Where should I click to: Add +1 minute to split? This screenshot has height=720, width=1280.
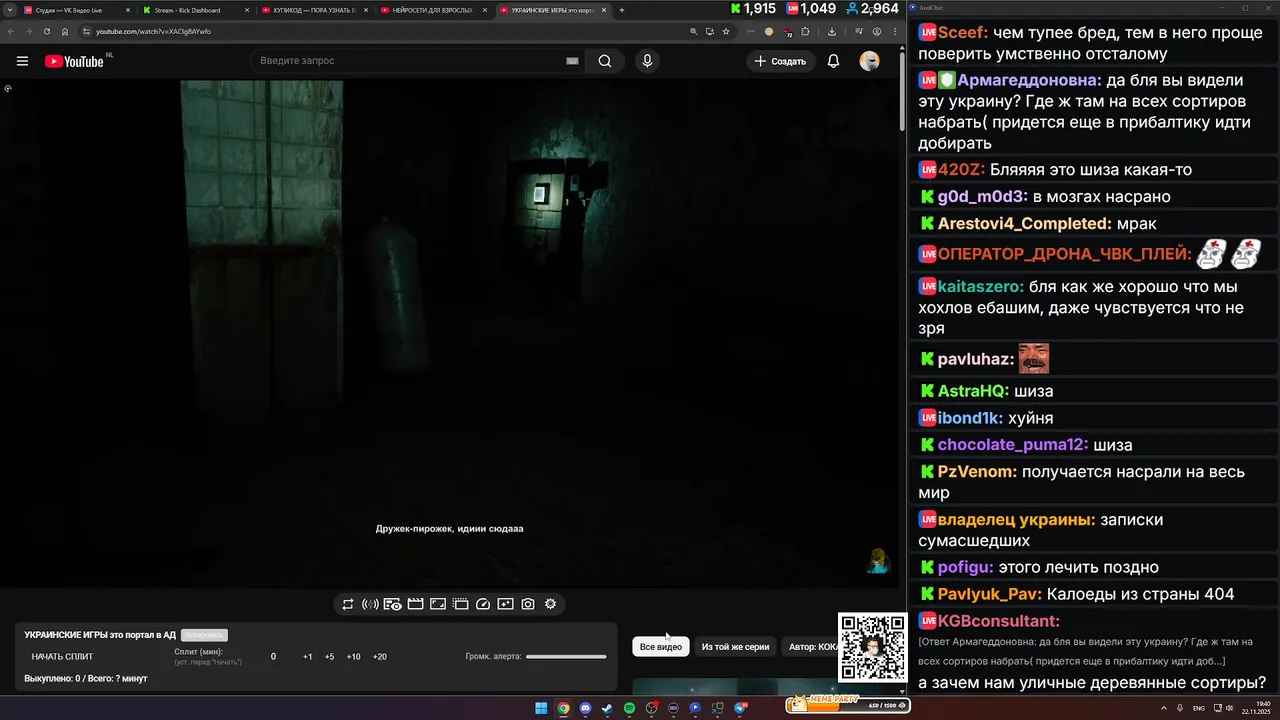click(x=307, y=657)
